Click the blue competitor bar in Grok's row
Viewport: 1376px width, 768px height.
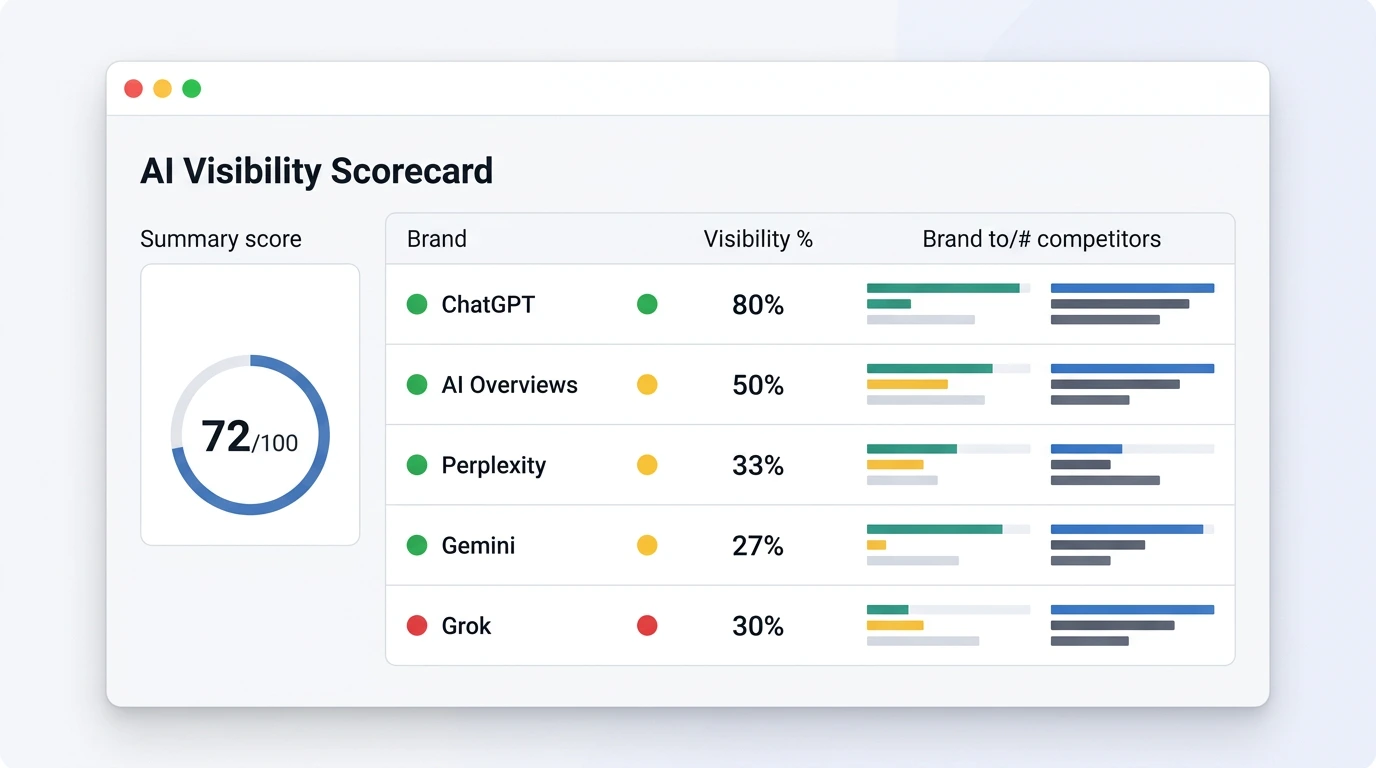point(1132,608)
